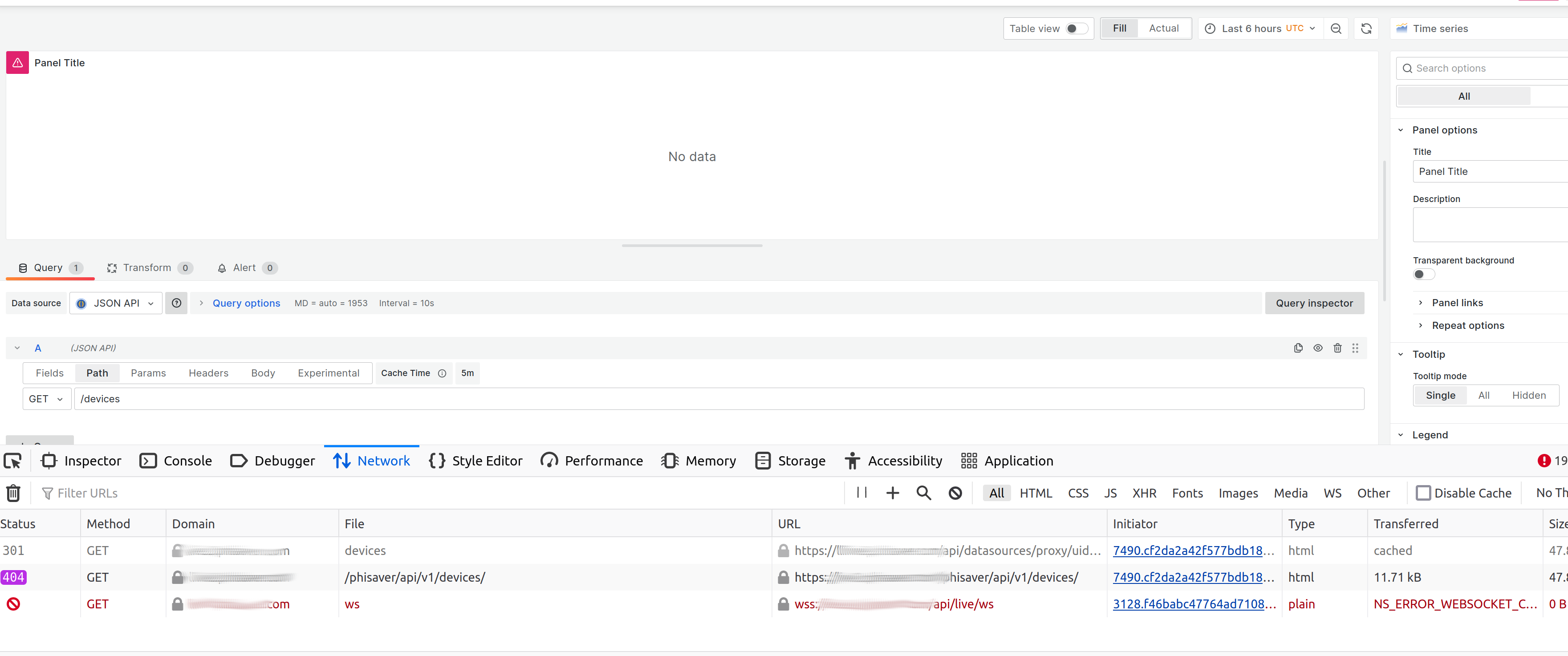Click the refresh dashboard icon
Image resolution: width=1568 pixels, height=656 pixels.
click(1366, 28)
